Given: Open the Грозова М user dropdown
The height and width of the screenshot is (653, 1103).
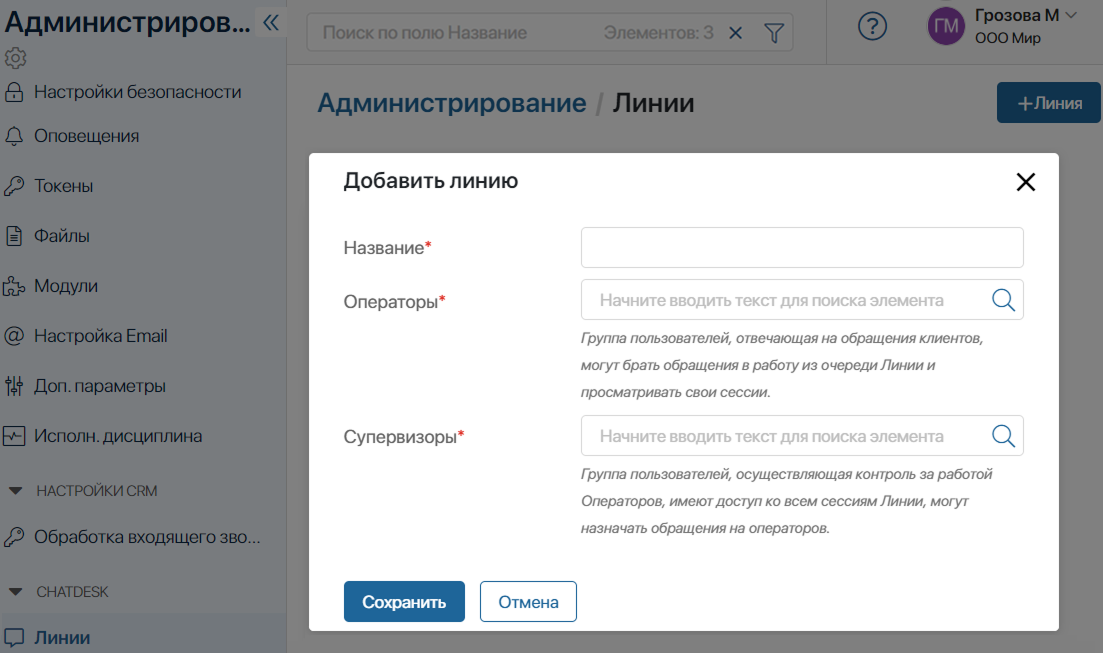Looking at the screenshot, I should [1071, 15].
